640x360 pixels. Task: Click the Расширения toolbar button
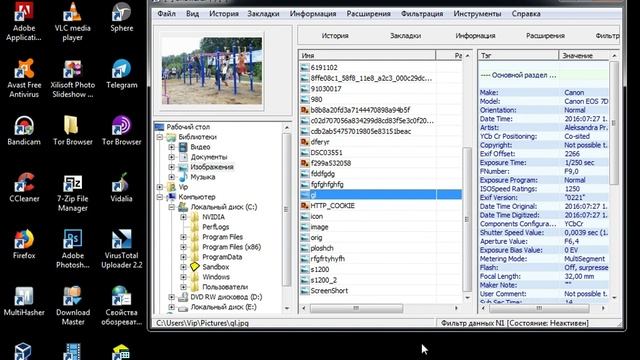(x=545, y=36)
